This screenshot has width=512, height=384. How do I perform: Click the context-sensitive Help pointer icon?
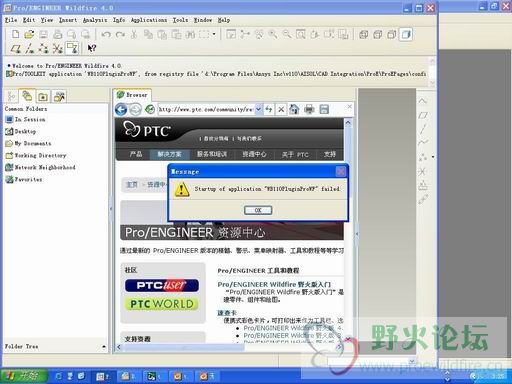[91, 48]
